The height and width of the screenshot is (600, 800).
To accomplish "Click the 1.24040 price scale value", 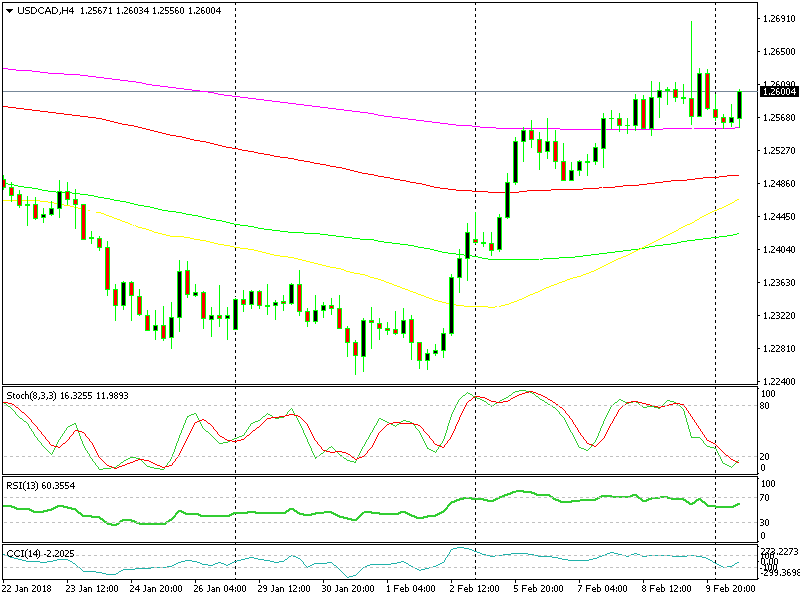I will pyautogui.click(x=779, y=249).
